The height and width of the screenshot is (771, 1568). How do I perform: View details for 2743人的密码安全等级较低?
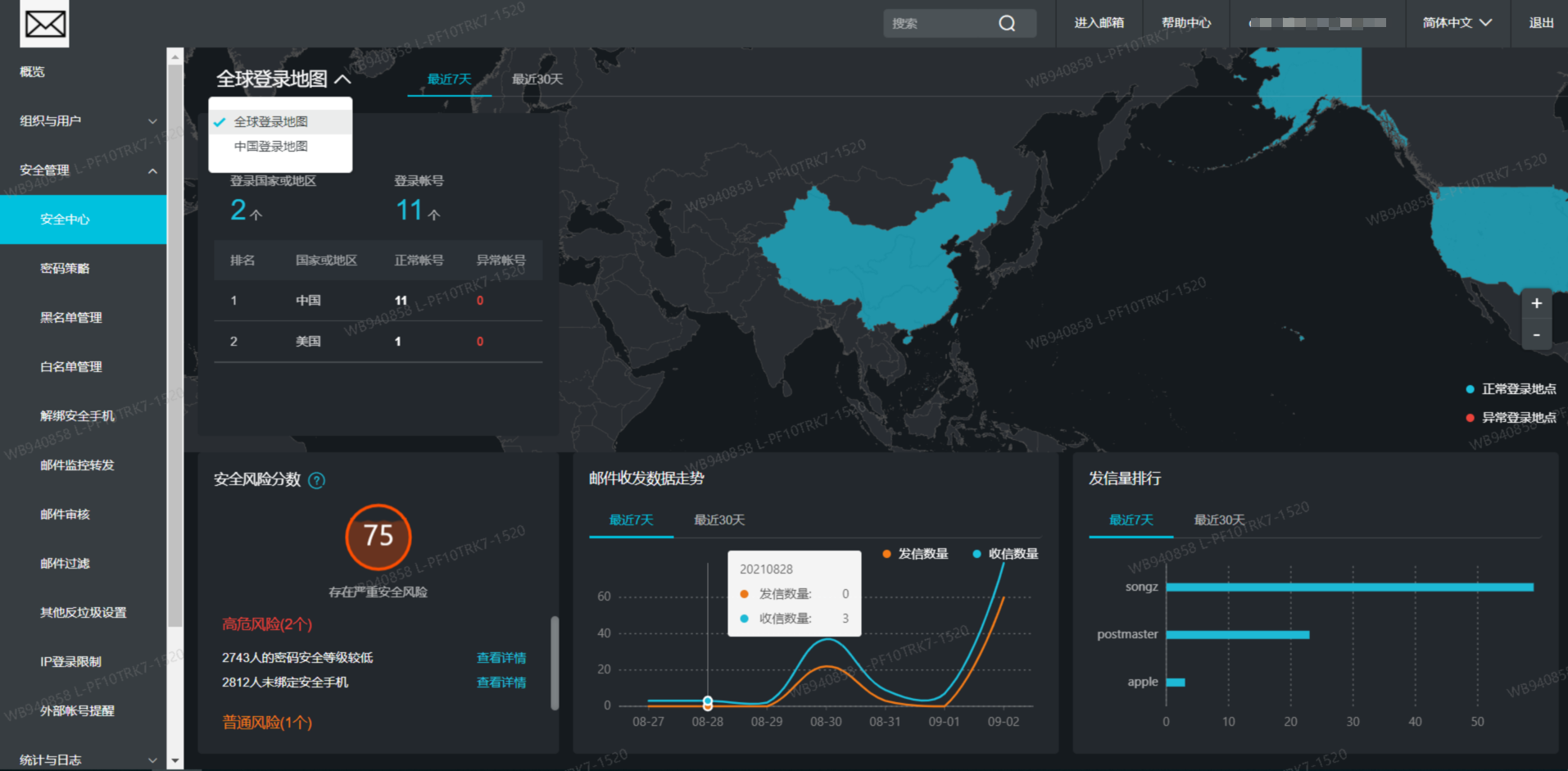tap(501, 658)
